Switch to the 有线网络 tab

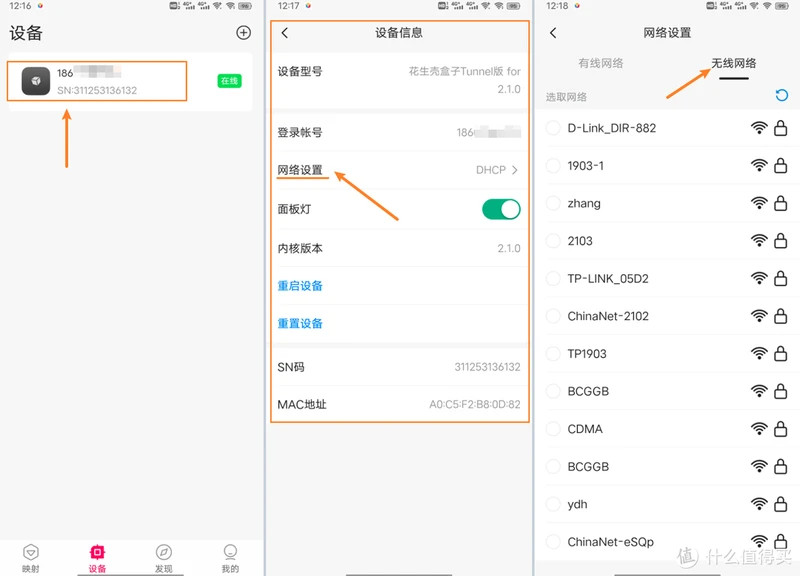601,63
